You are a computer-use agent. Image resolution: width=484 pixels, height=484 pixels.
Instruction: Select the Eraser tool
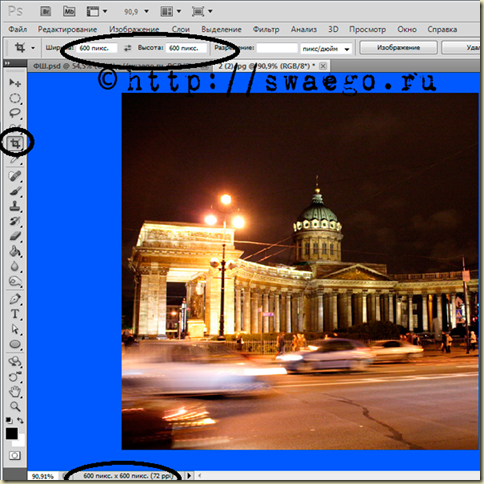pos(15,236)
